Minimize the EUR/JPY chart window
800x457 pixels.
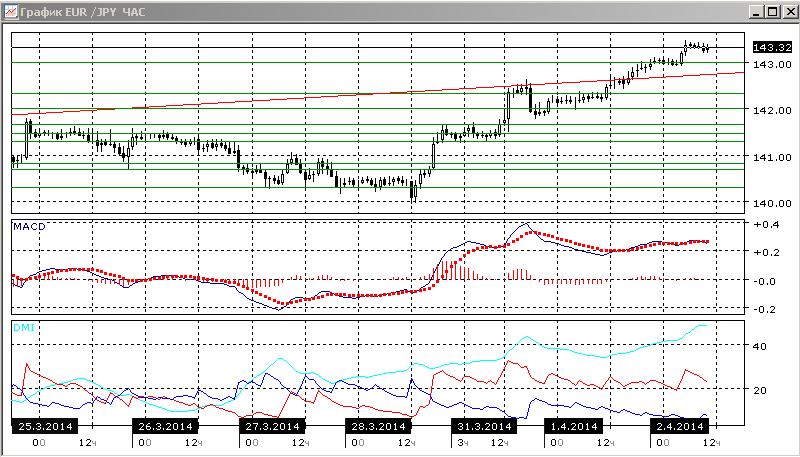pos(758,12)
